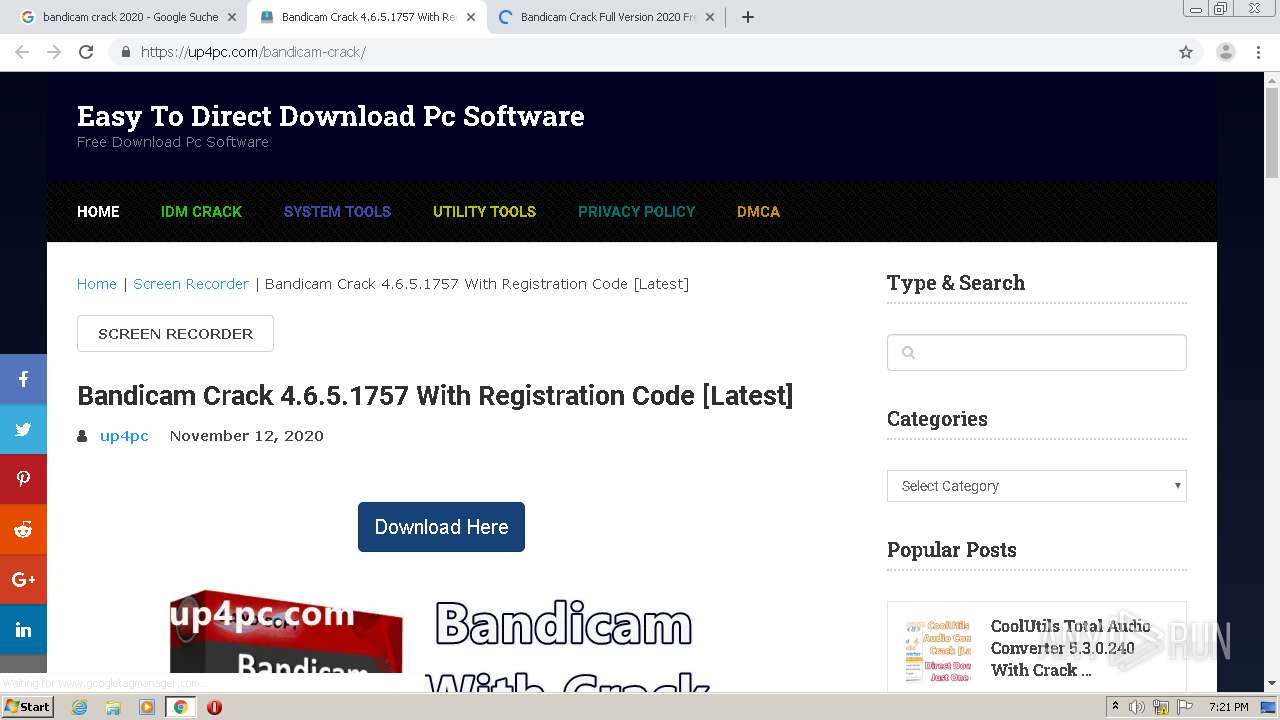Share page on Google Plus sidebar icon
This screenshot has height=720, width=1280.
23,579
